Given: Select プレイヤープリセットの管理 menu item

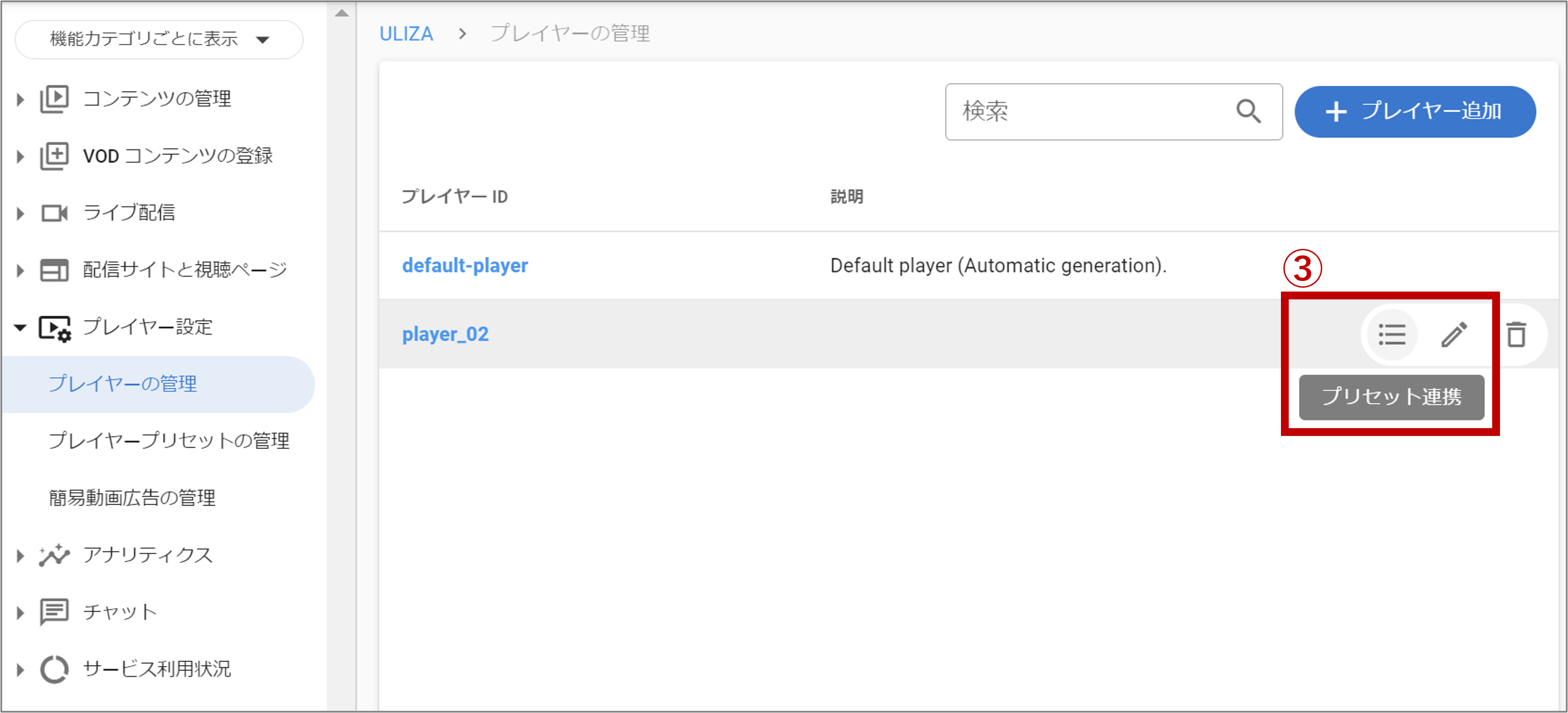Looking at the screenshot, I should tap(168, 440).
